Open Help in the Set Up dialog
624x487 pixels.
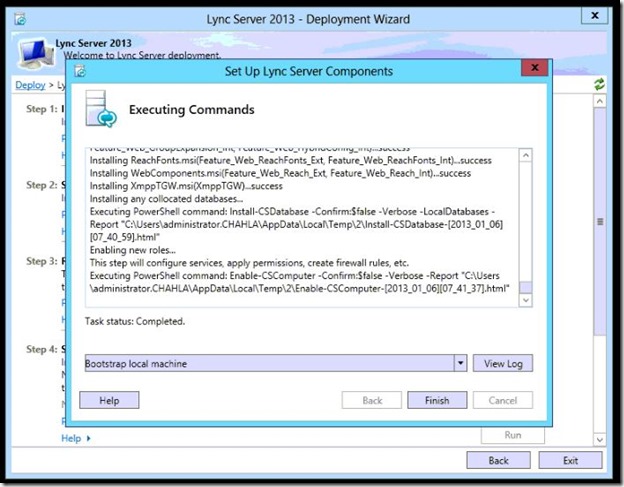point(109,400)
